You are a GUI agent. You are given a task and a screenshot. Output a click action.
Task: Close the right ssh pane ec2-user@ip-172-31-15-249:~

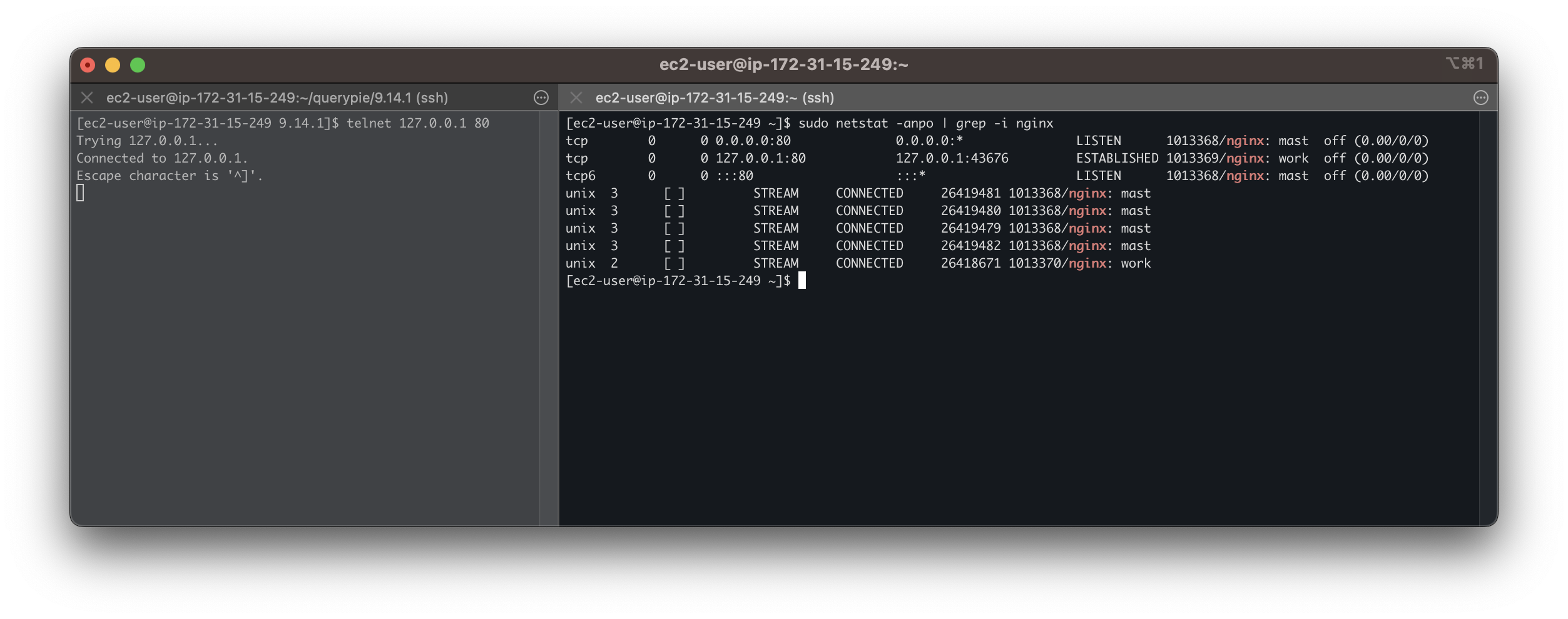tap(576, 98)
